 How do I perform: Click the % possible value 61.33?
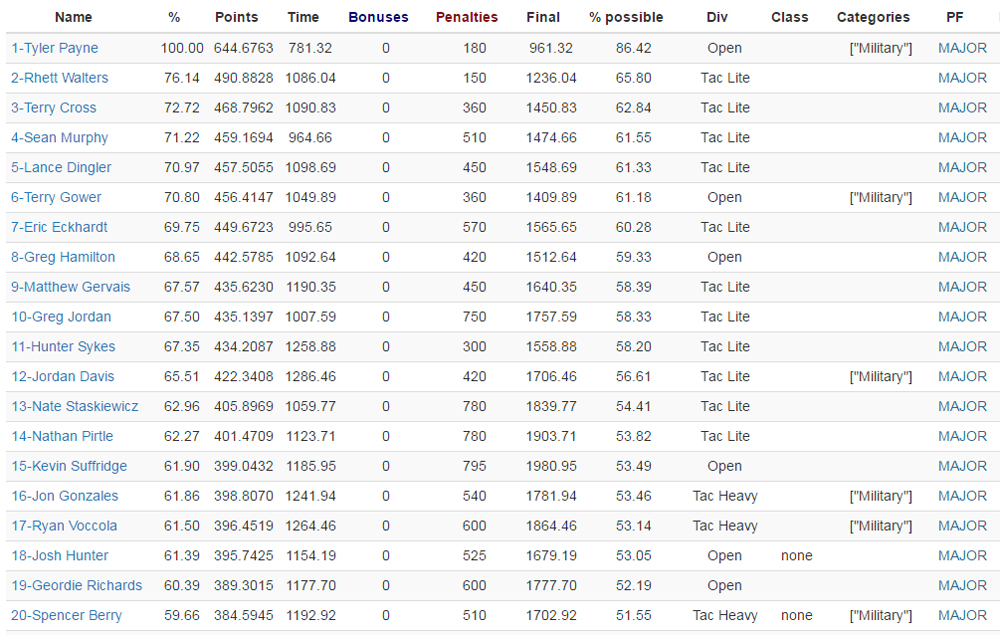[x=634, y=168]
